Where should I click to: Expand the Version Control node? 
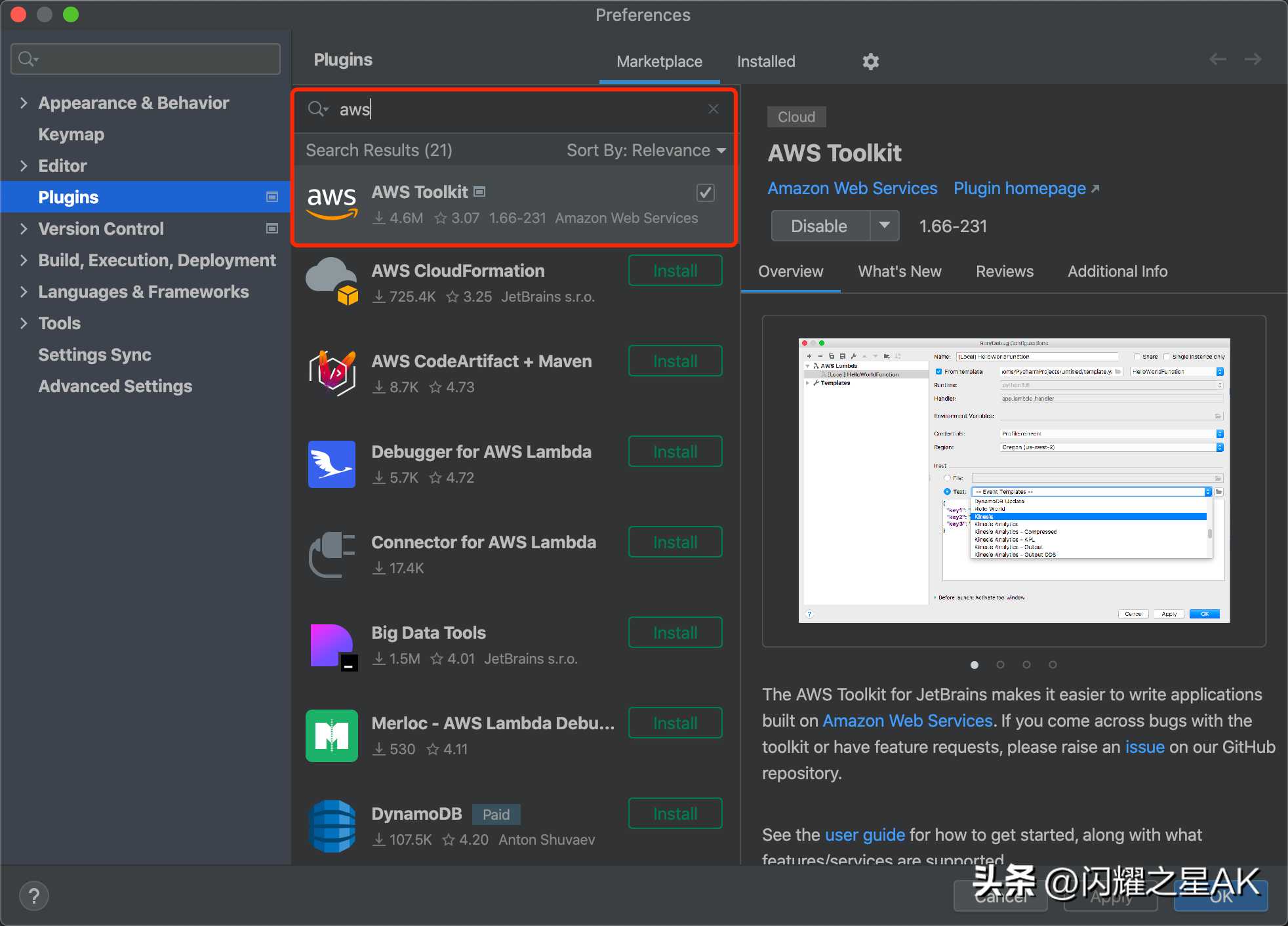click(24, 228)
